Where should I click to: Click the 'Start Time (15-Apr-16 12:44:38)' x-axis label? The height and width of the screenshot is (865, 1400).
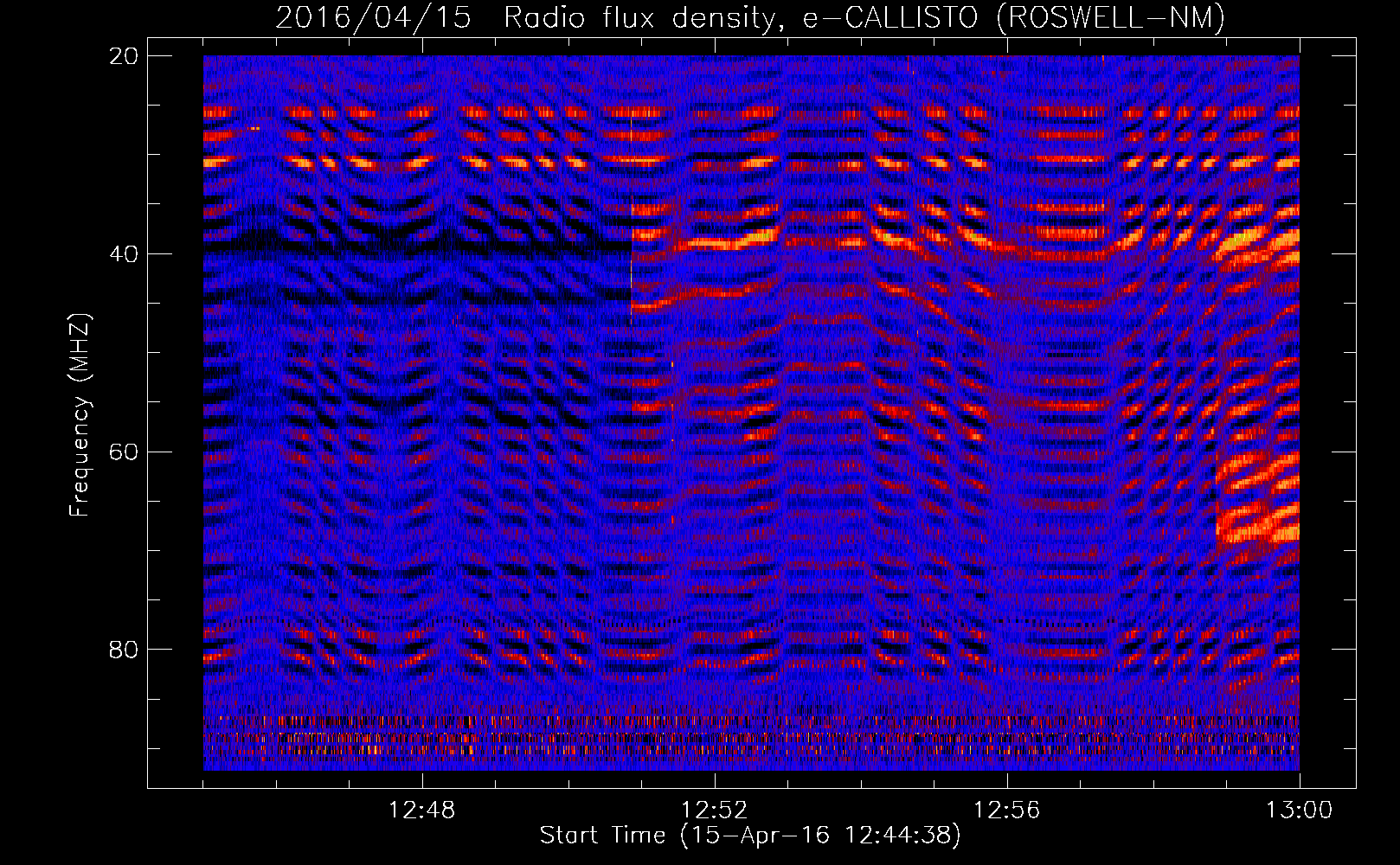click(750, 836)
